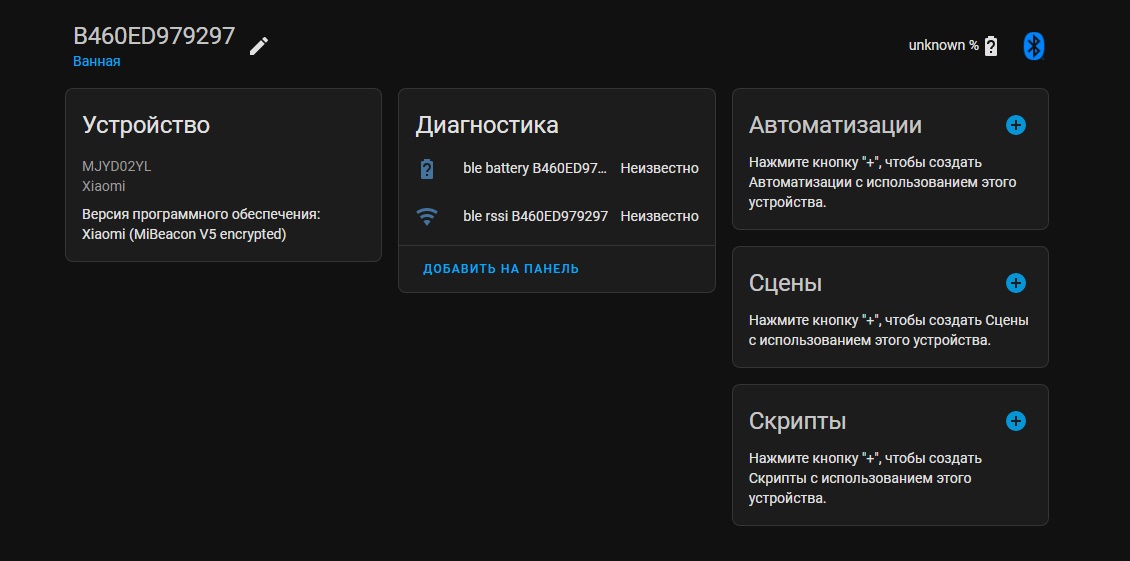This screenshot has height=561, width=1130.
Task: Open the Ванная area link
Action: (97, 61)
